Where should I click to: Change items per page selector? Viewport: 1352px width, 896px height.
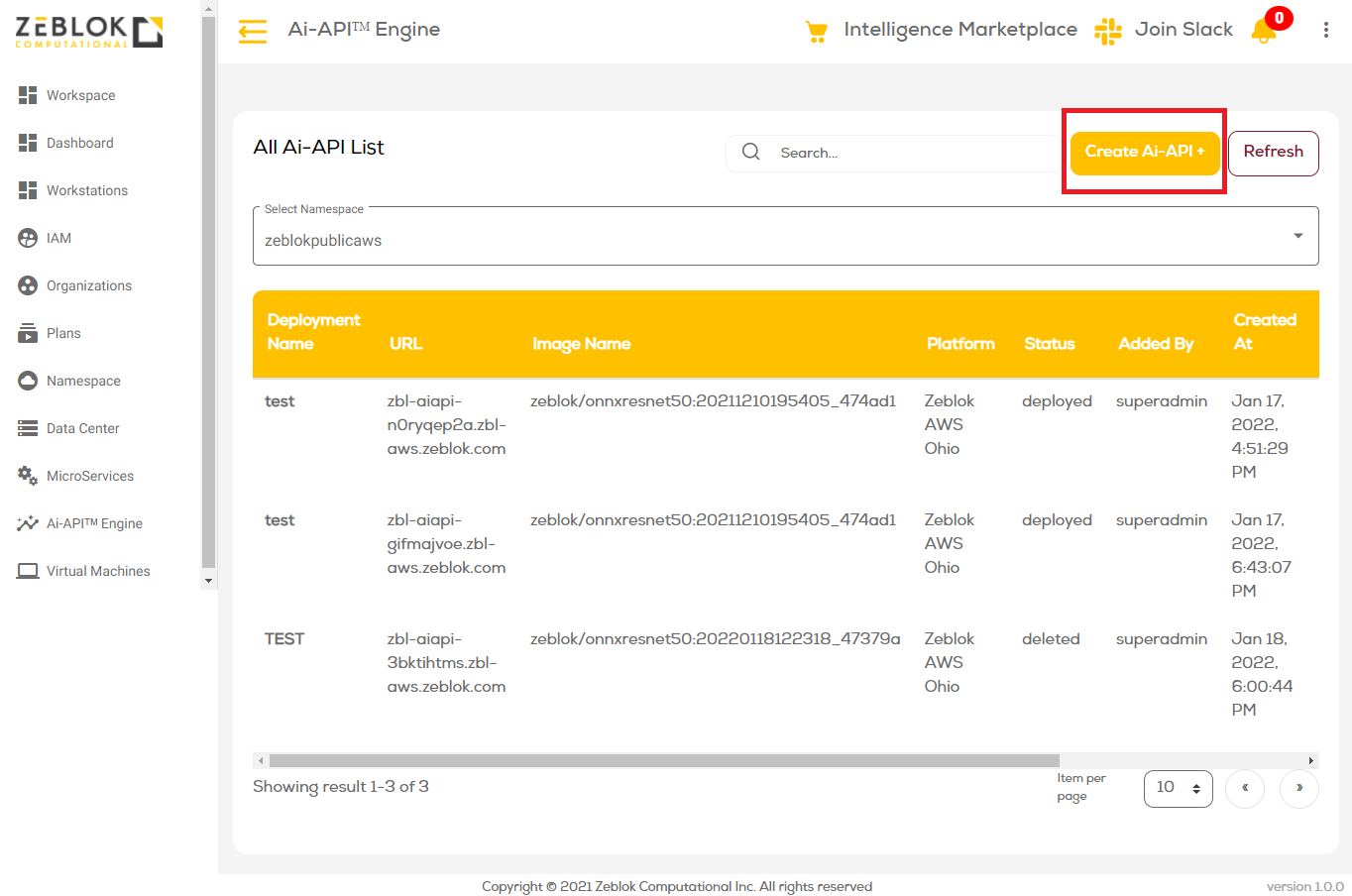(x=1178, y=788)
